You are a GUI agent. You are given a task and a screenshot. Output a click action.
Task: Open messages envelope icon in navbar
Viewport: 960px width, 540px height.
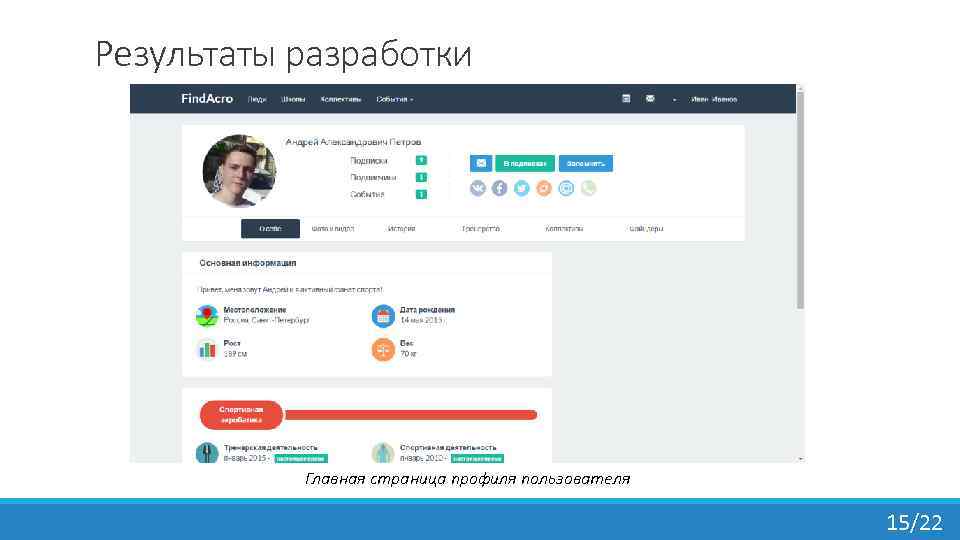click(650, 99)
